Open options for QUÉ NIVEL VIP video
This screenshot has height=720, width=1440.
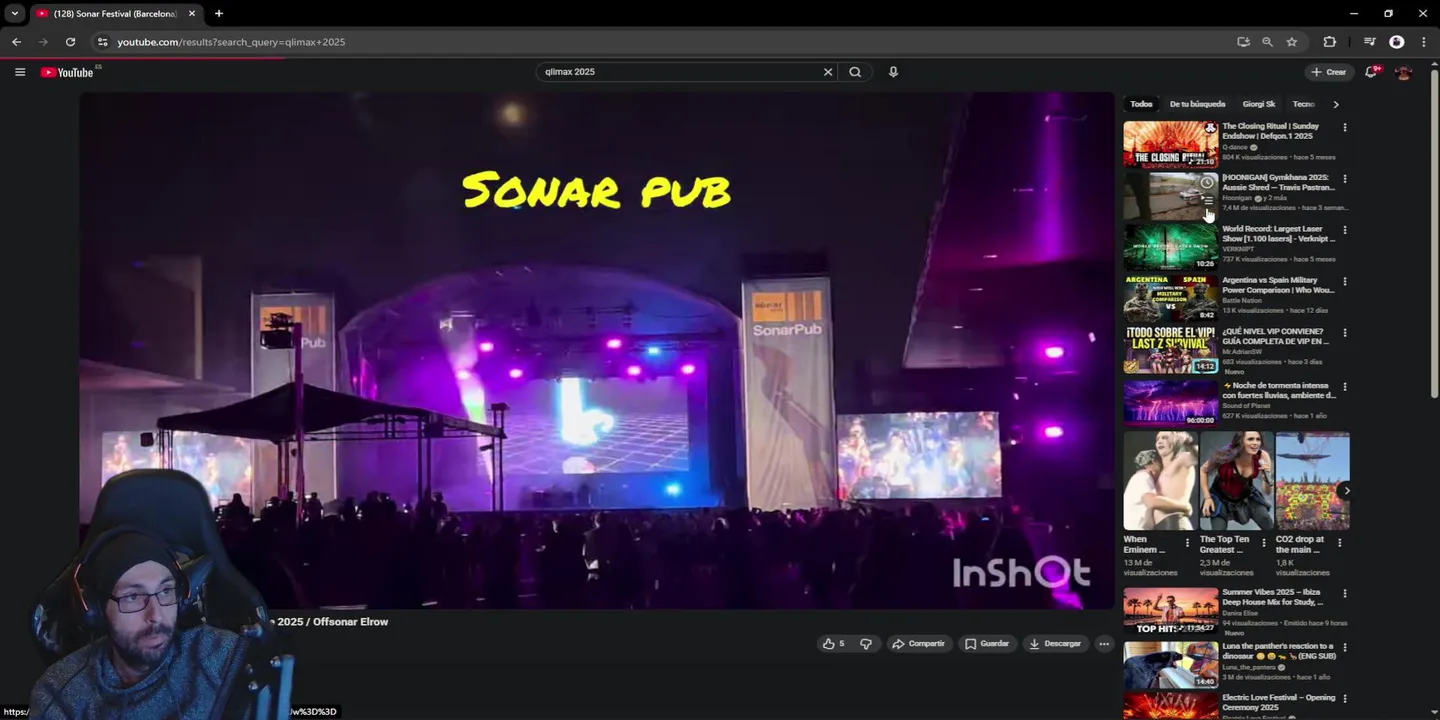click(x=1345, y=333)
